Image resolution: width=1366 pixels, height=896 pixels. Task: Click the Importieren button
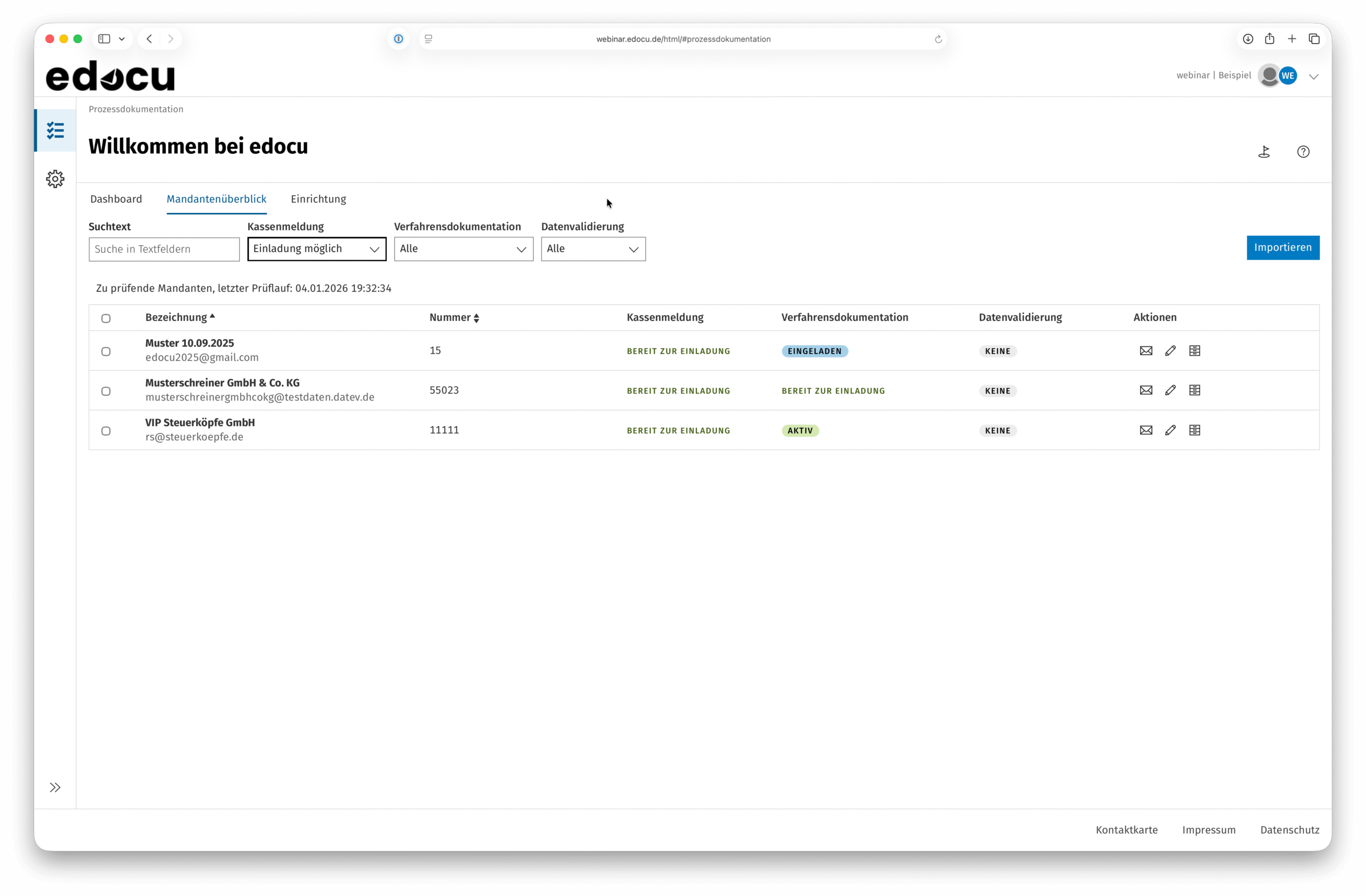click(1282, 248)
